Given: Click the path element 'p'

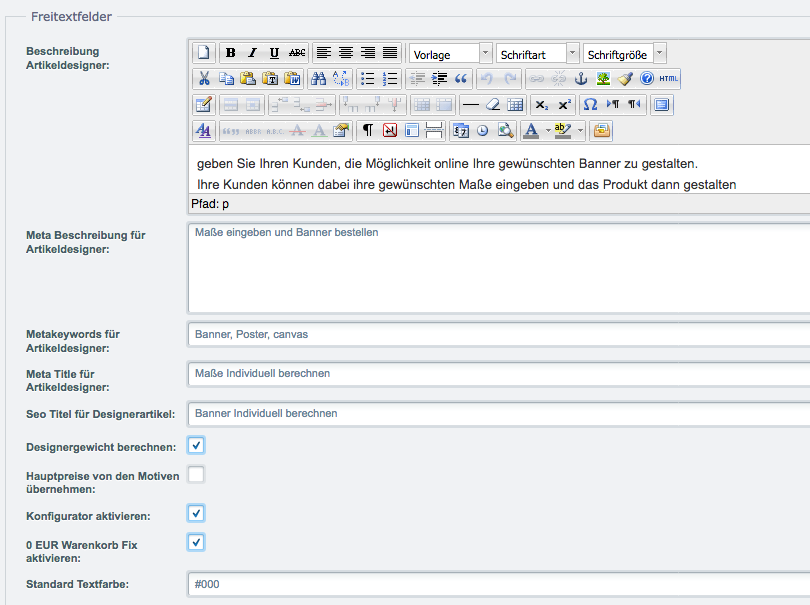Looking at the screenshot, I should (x=225, y=204).
